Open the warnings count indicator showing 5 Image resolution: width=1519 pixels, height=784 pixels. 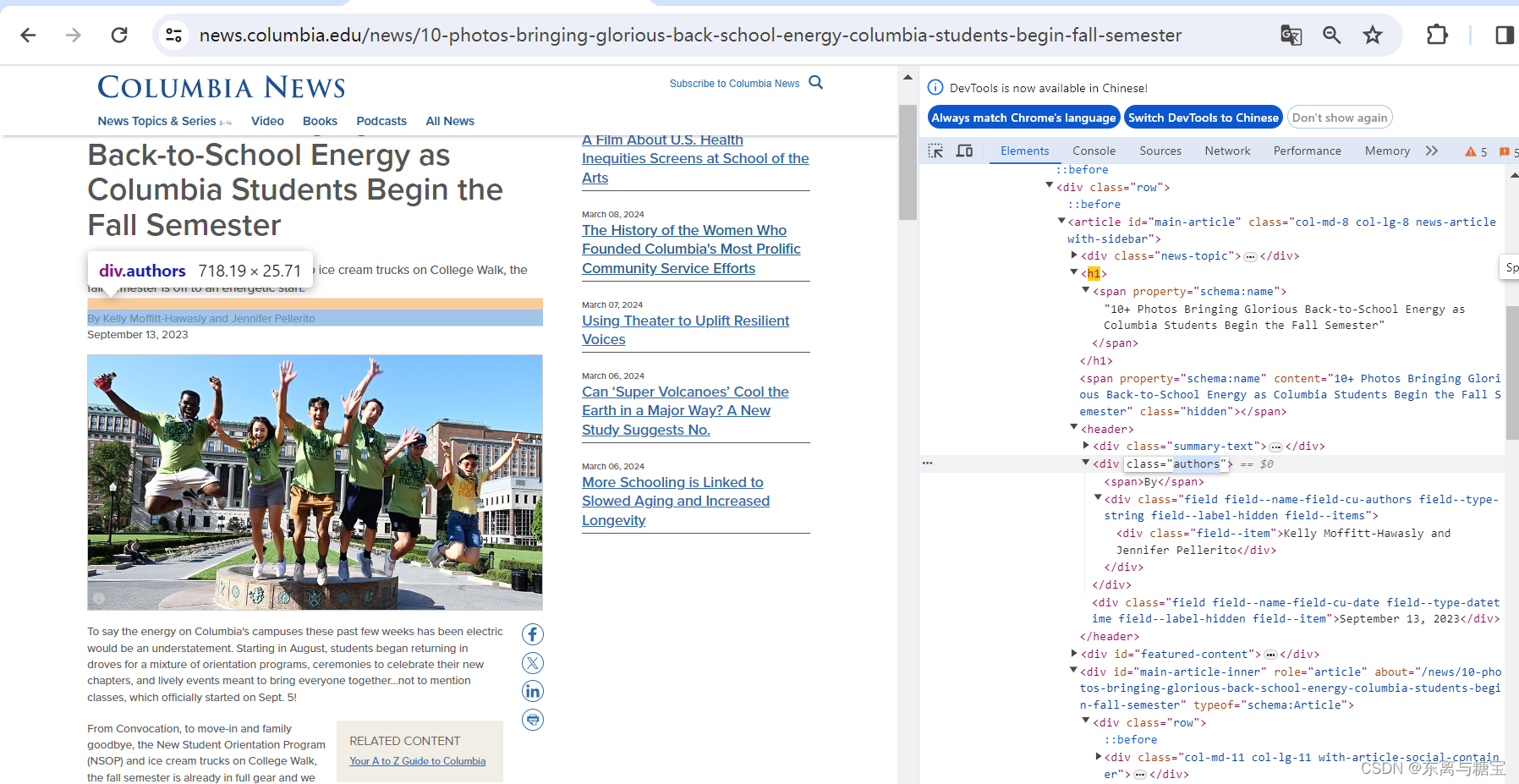[x=1476, y=151]
